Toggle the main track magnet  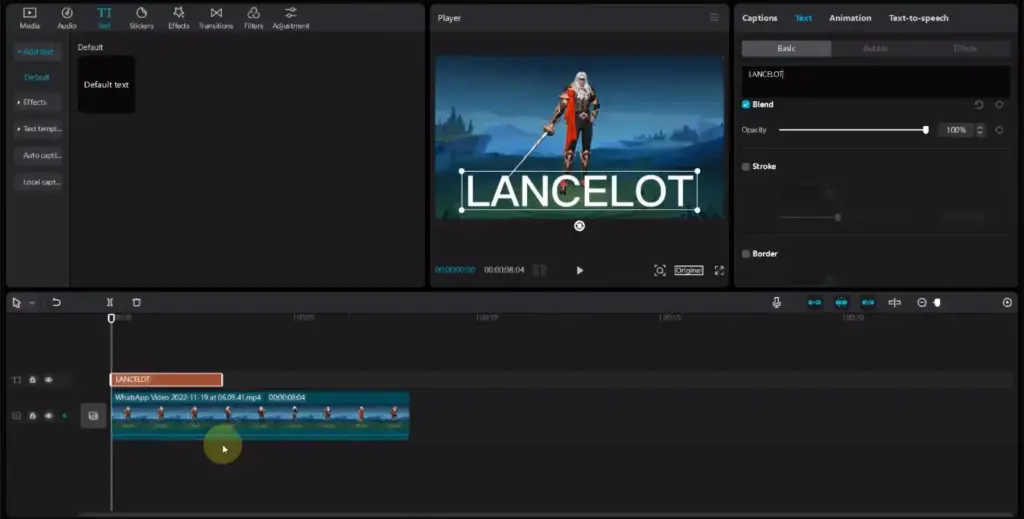[814, 302]
